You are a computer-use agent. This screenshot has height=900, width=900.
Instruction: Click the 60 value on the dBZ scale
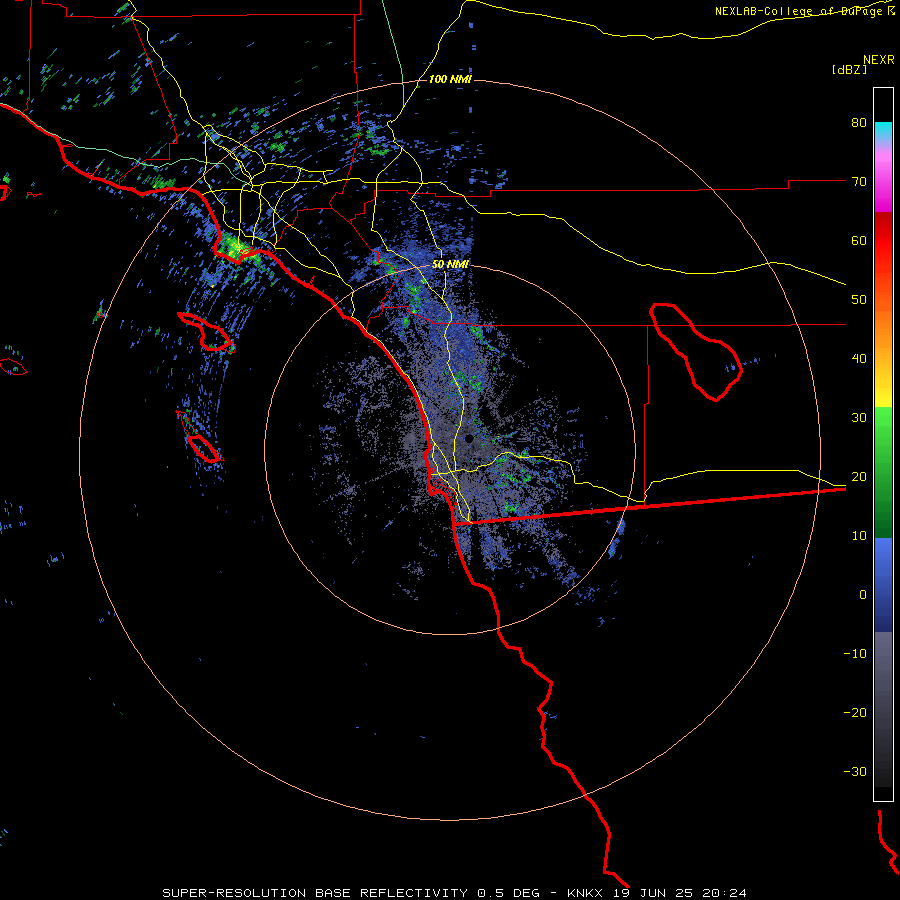(x=859, y=240)
